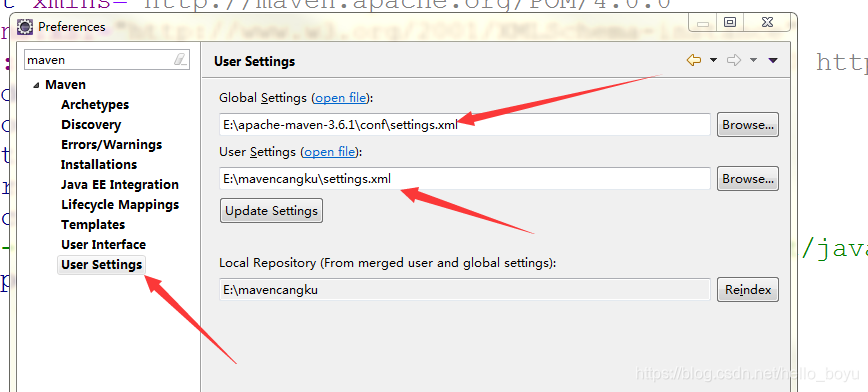Click the Local Repository label text
The image size is (868, 392).
click(x=388, y=263)
